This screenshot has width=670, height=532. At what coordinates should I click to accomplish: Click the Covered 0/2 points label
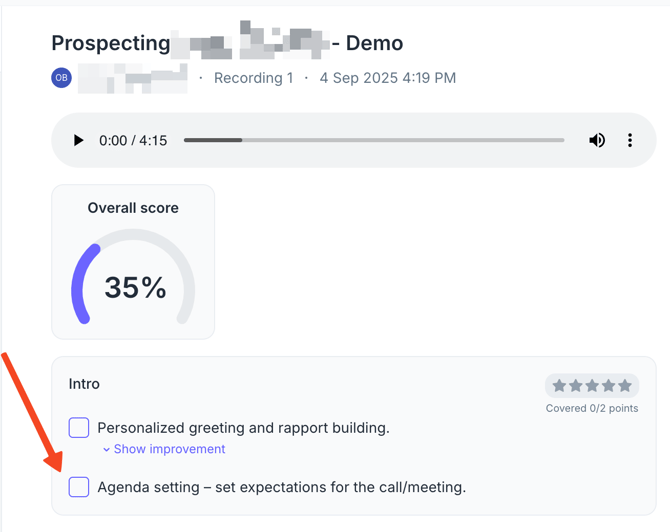tap(591, 408)
